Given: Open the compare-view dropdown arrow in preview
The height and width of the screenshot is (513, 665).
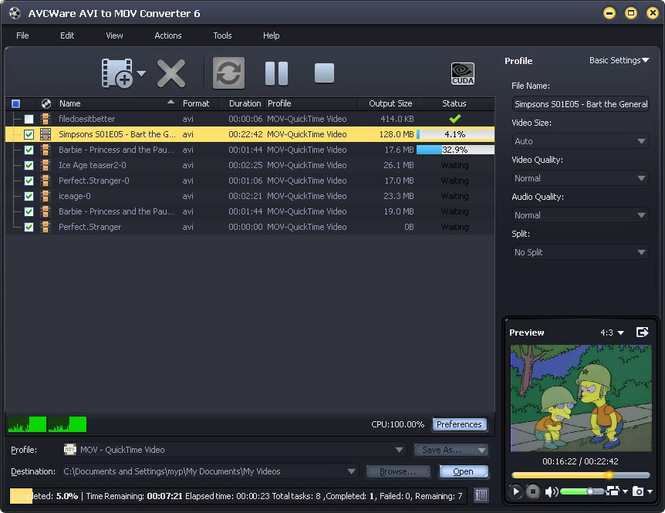Looking at the screenshot, I should pyautogui.click(x=625, y=491).
